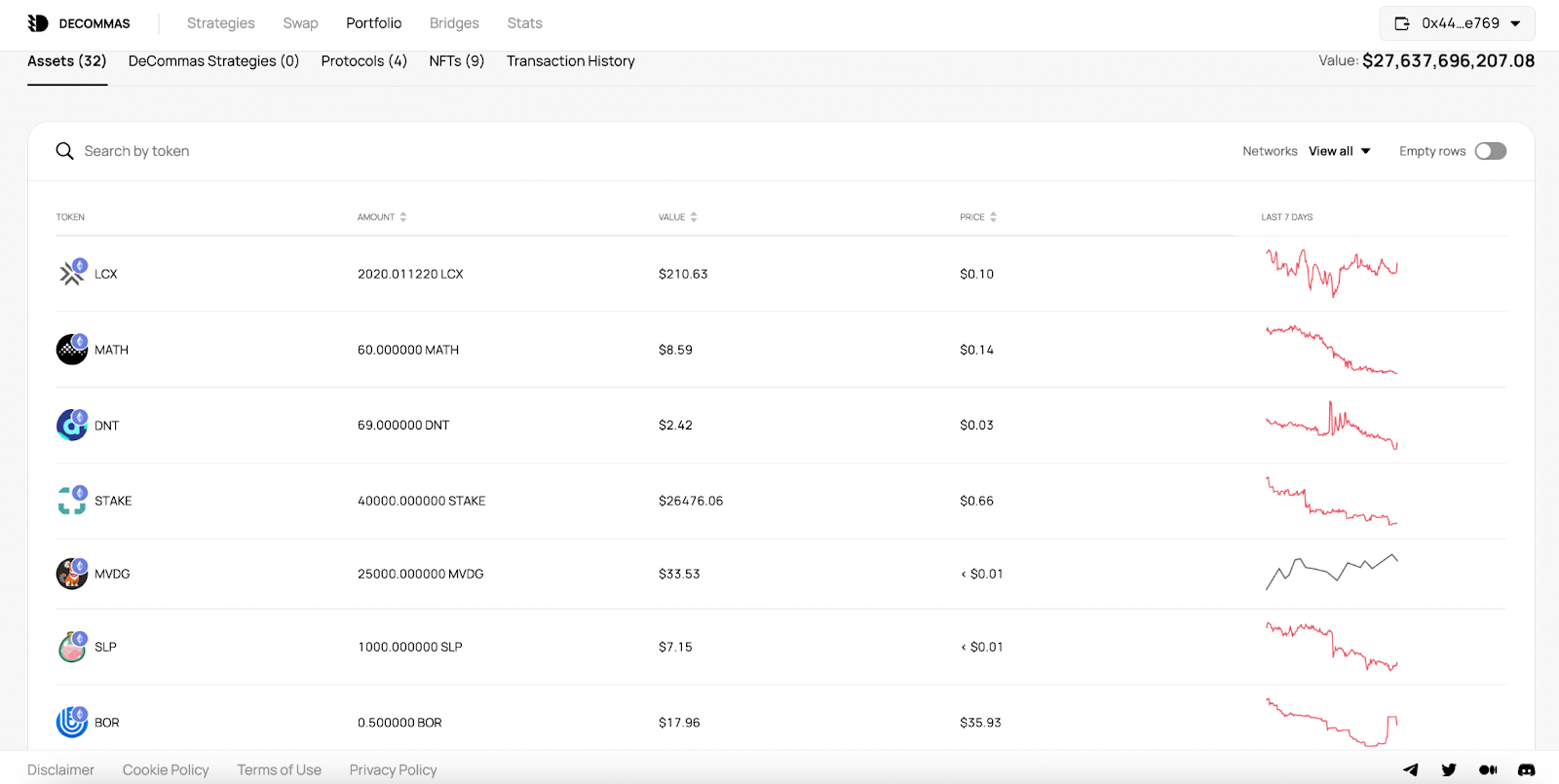This screenshot has width=1559, height=784.
Task: Open the Twitter social icon
Action: click(1449, 769)
